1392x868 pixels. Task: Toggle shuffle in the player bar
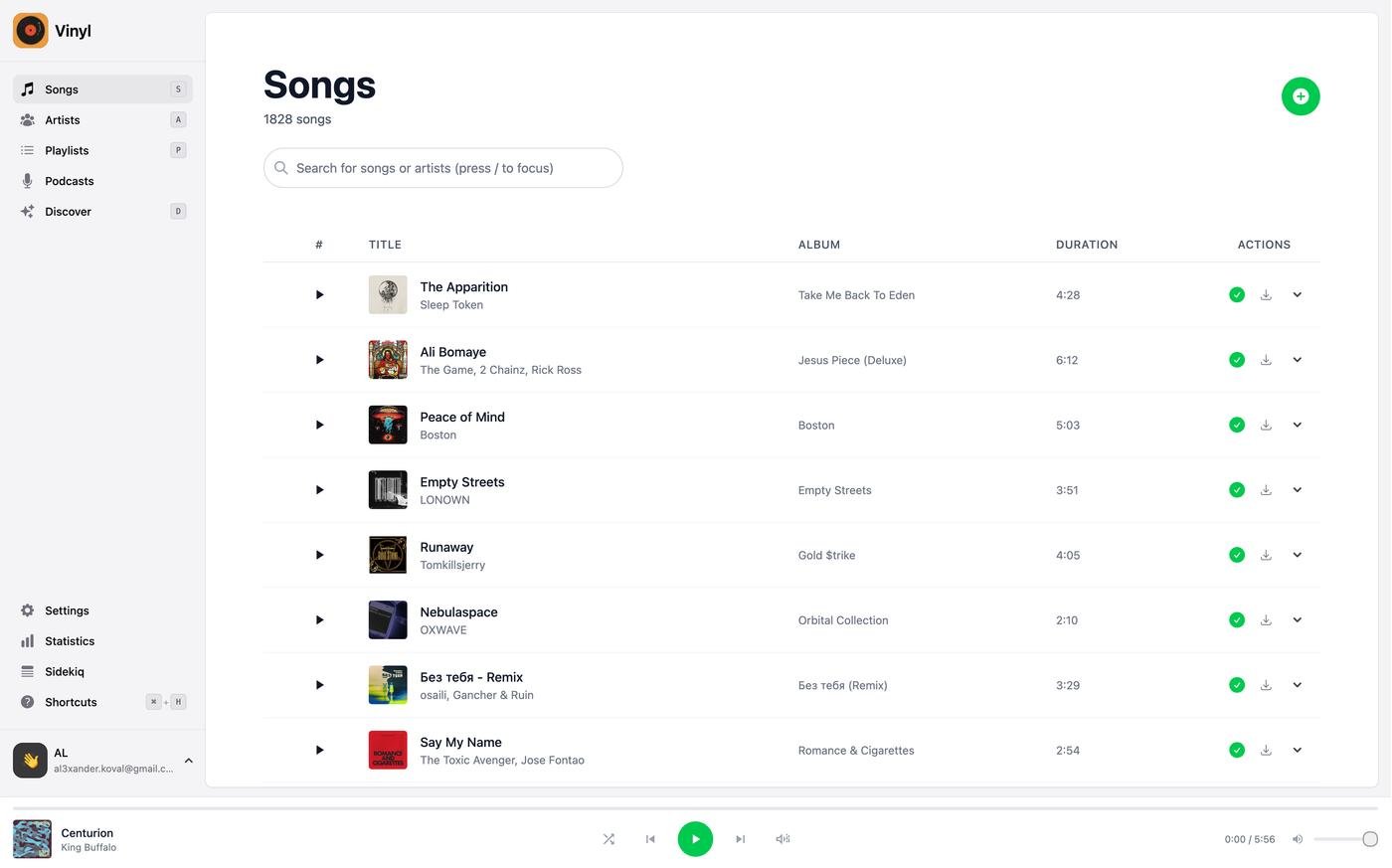609,839
